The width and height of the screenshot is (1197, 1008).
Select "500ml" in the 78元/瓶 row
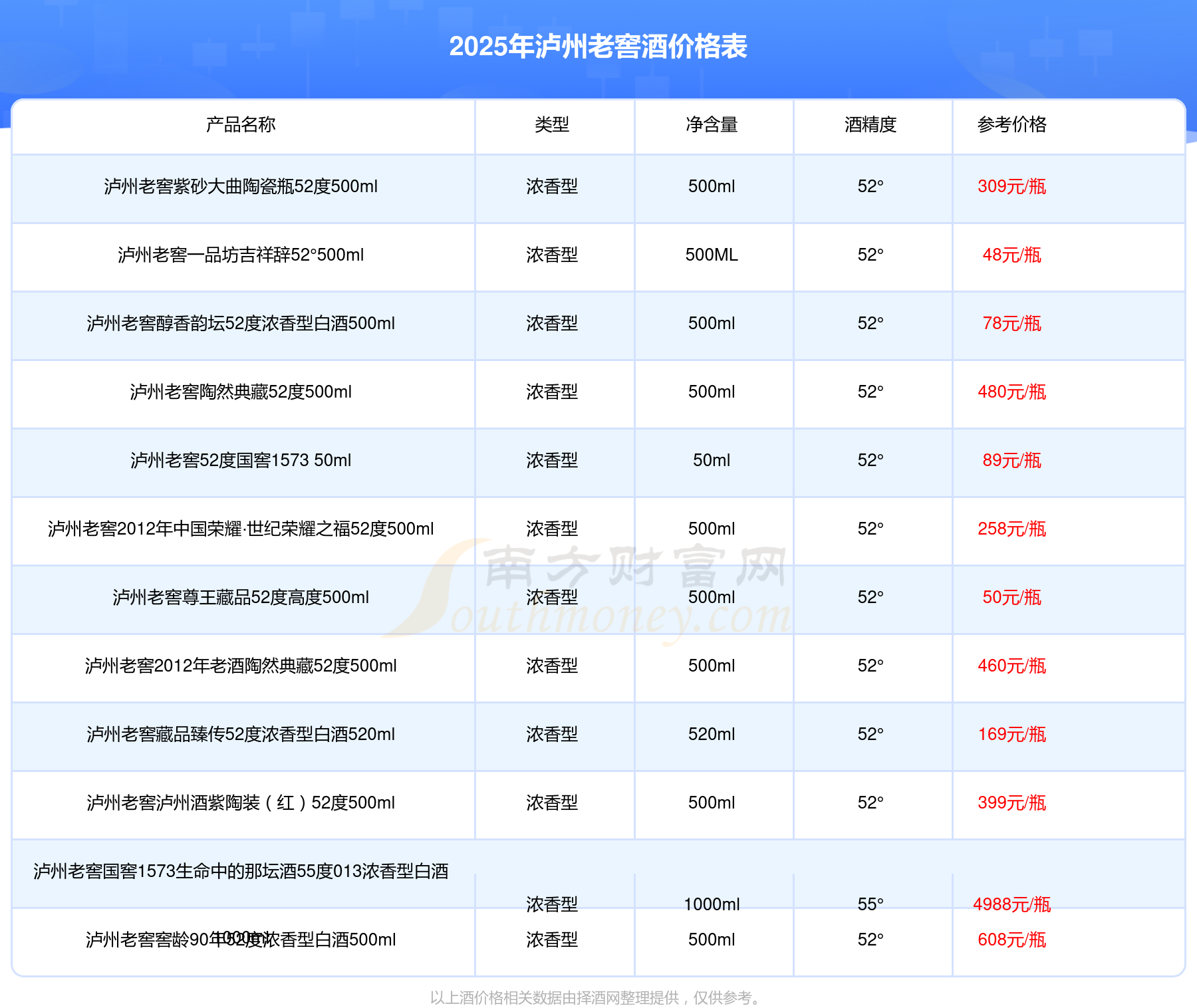click(x=712, y=323)
